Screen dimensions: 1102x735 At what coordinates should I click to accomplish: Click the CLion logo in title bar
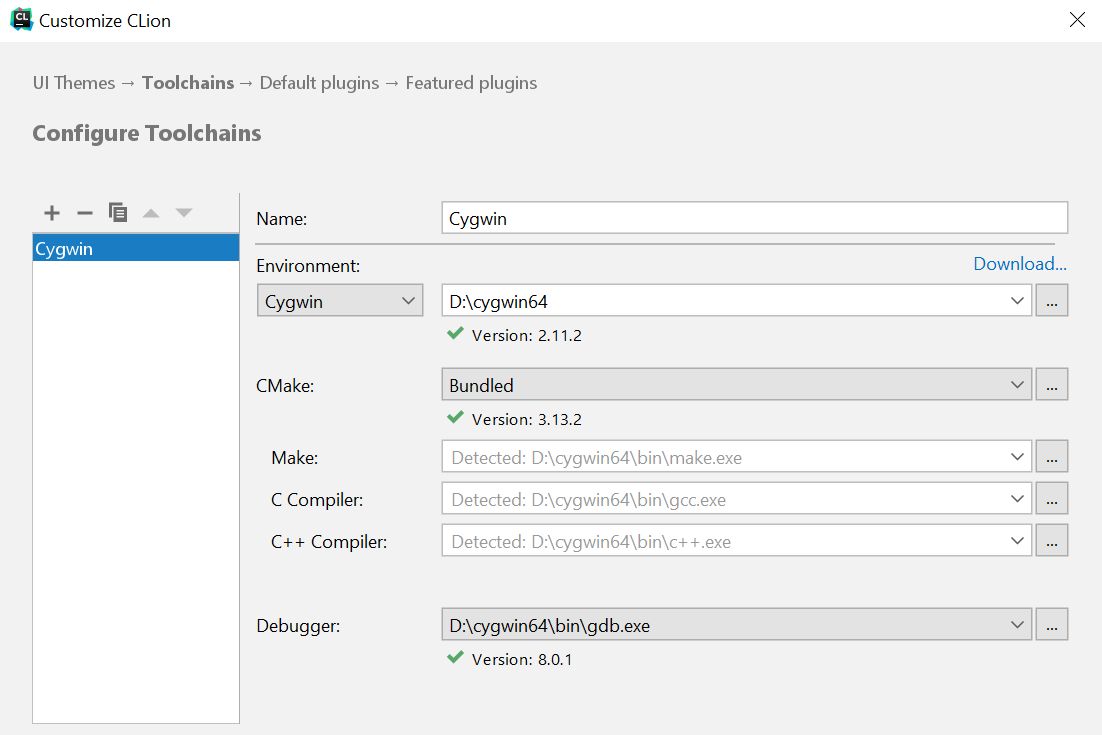tap(21, 20)
